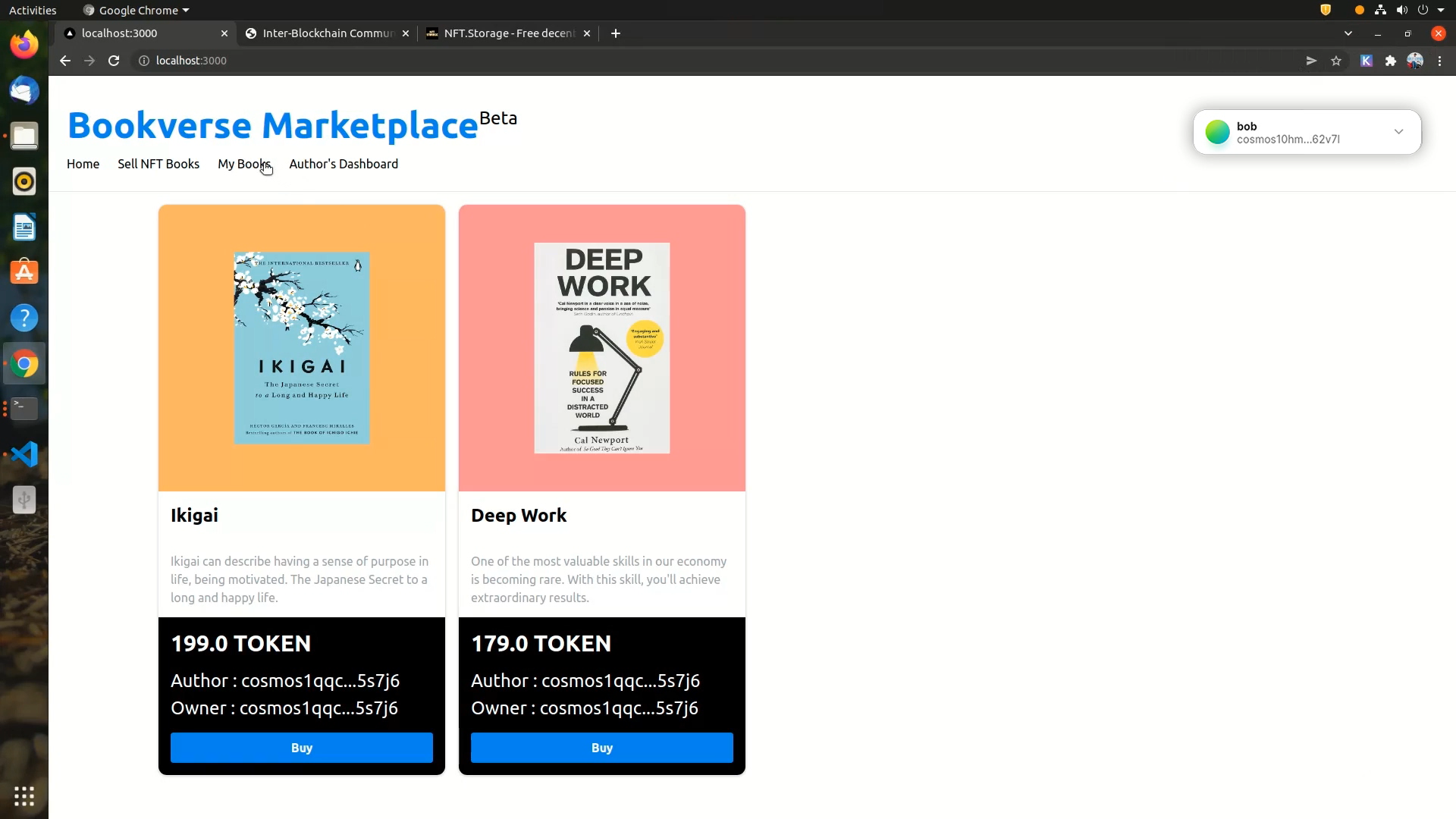The height and width of the screenshot is (819, 1456).
Task: Go to Sell NFT Books page
Action: pyautogui.click(x=158, y=164)
